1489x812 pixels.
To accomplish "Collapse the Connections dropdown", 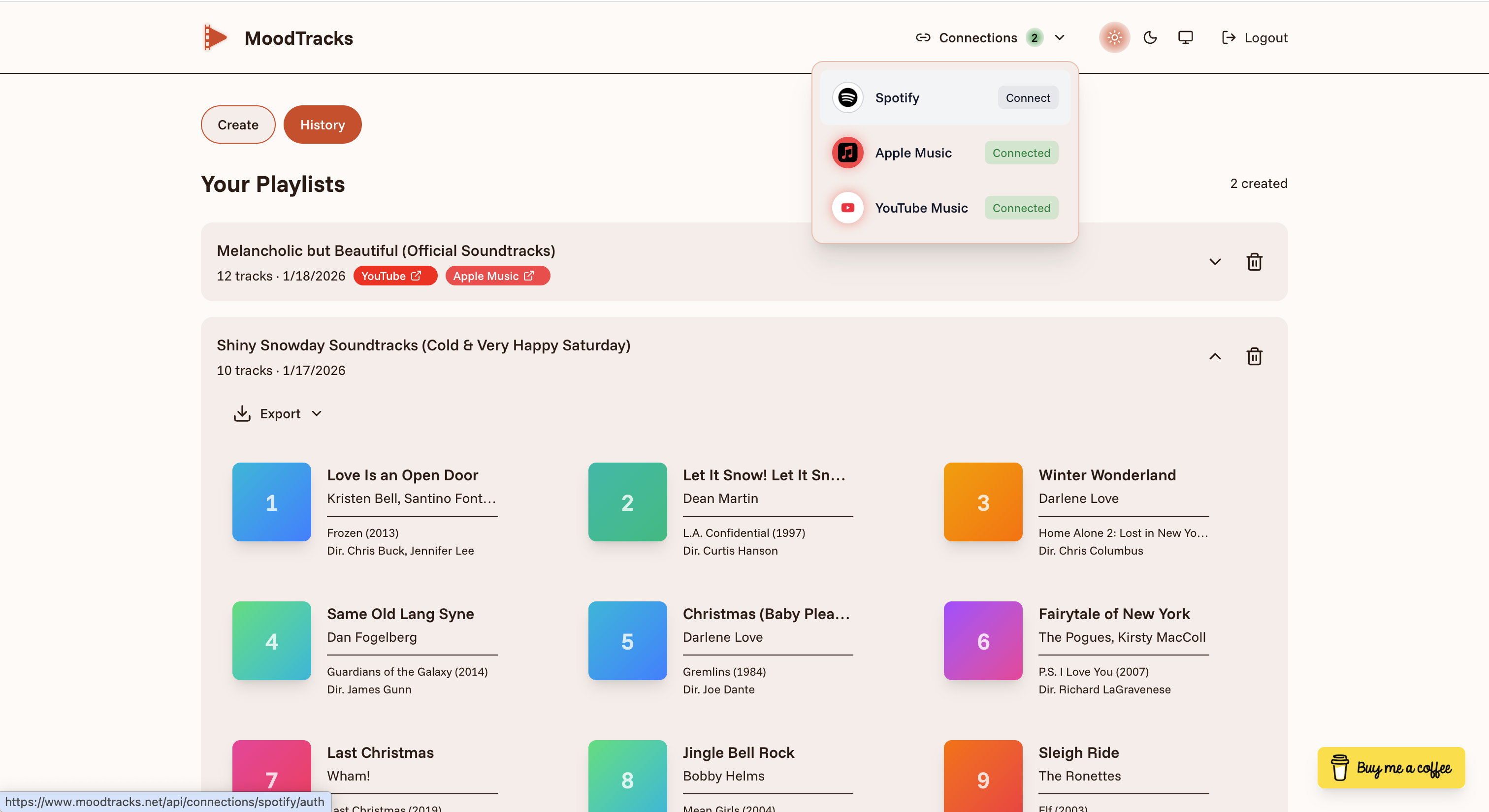I will pyautogui.click(x=1061, y=37).
